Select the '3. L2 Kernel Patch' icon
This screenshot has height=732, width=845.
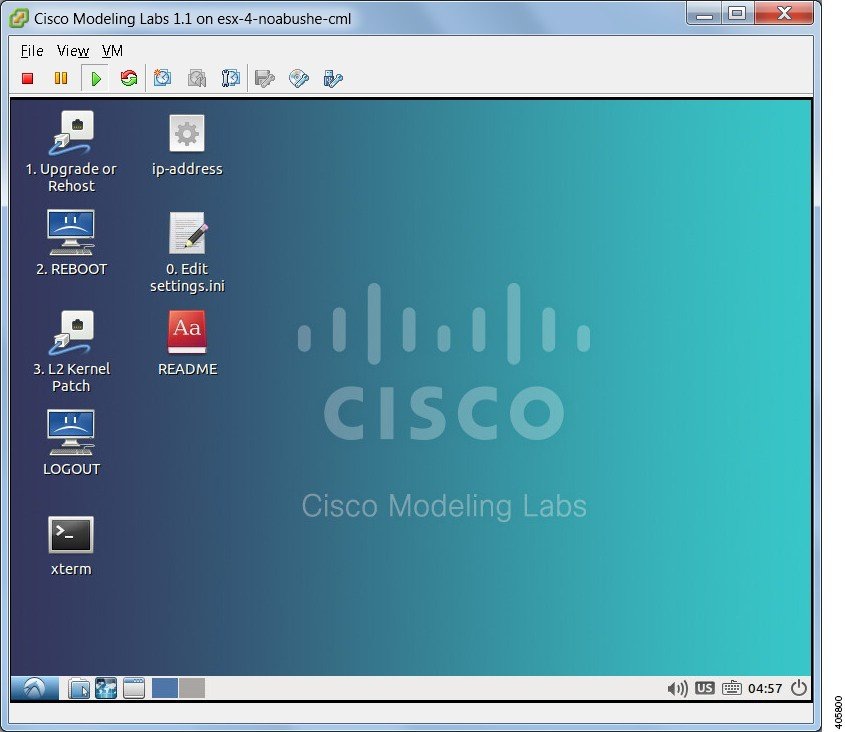71,351
